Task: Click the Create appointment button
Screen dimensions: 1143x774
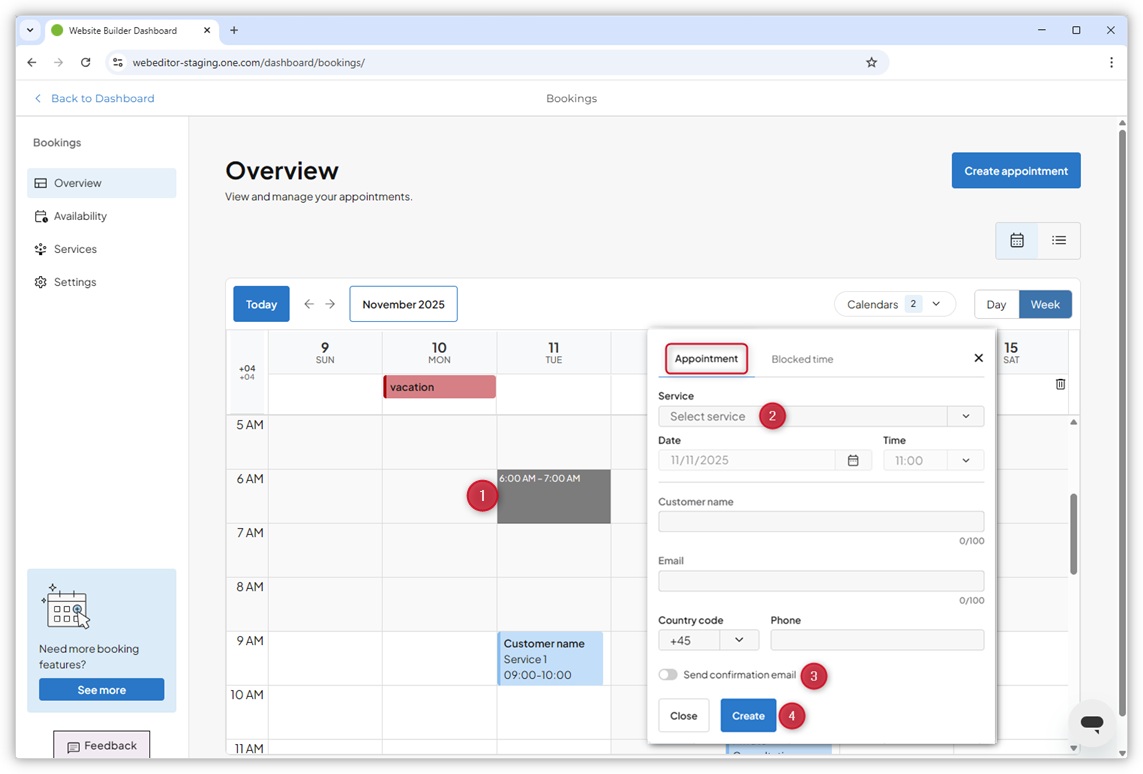Action: click(1016, 170)
